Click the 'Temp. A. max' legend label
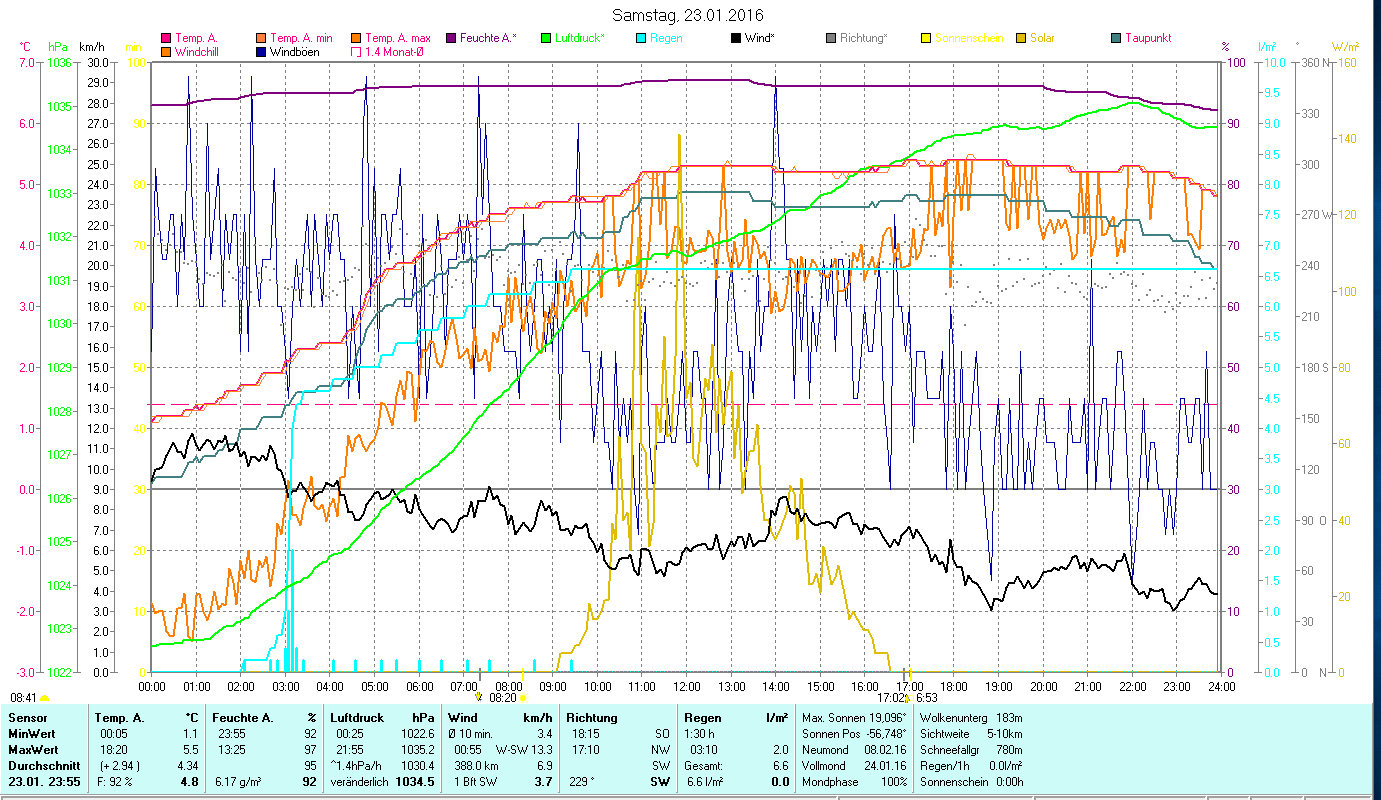This screenshot has width=1381, height=800. tap(397, 38)
